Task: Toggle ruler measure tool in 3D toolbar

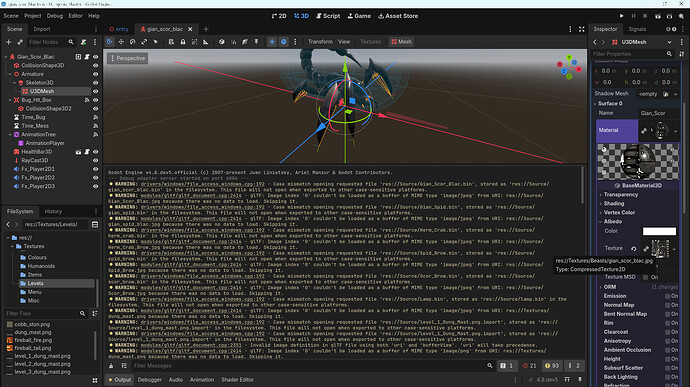Action: (x=206, y=42)
